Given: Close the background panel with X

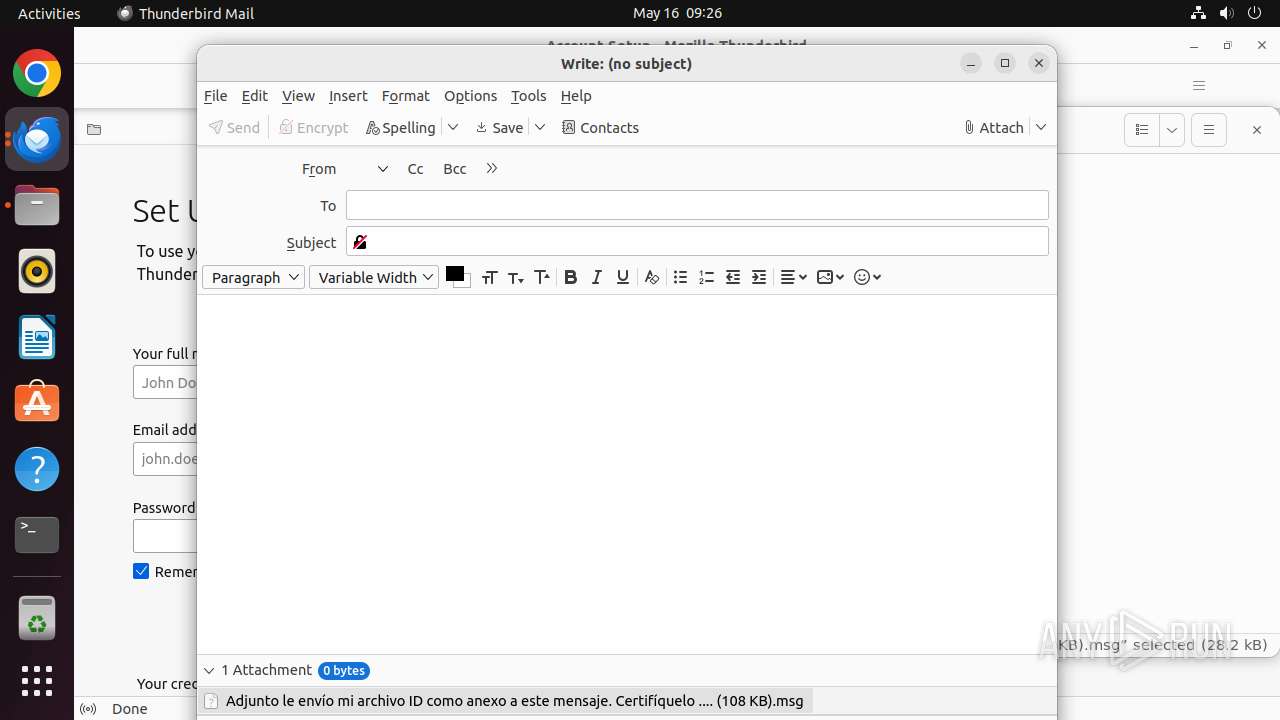Looking at the screenshot, I should tap(1257, 130).
